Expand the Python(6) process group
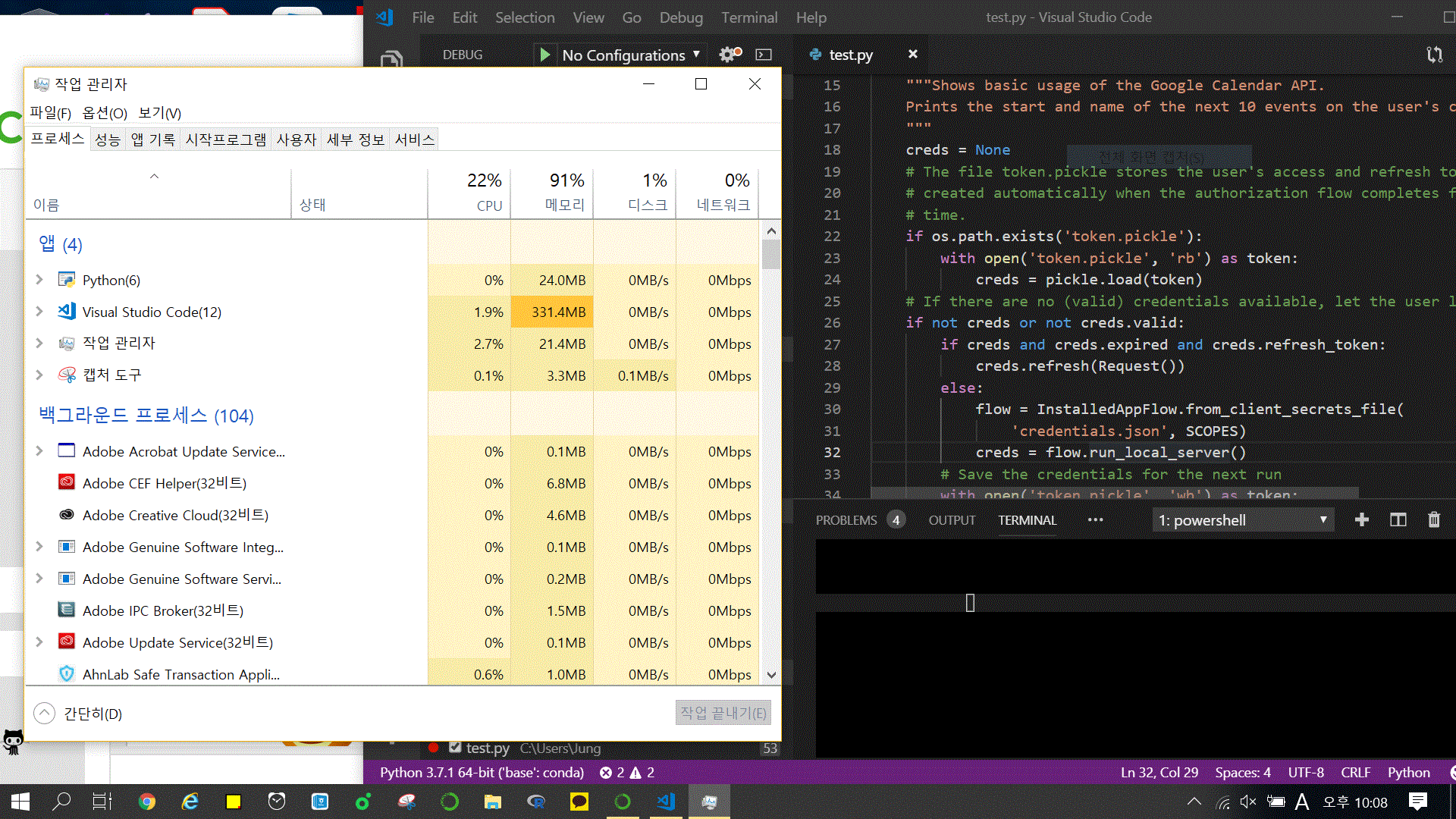Image resolution: width=1456 pixels, height=819 pixels. [x=39, y=280]
